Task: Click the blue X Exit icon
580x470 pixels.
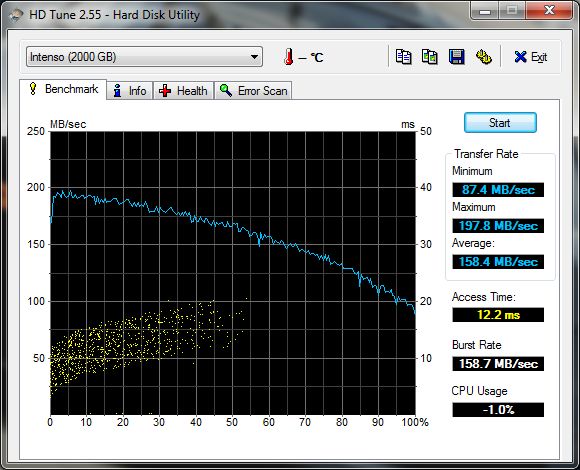Action: [x=520, y=57]
